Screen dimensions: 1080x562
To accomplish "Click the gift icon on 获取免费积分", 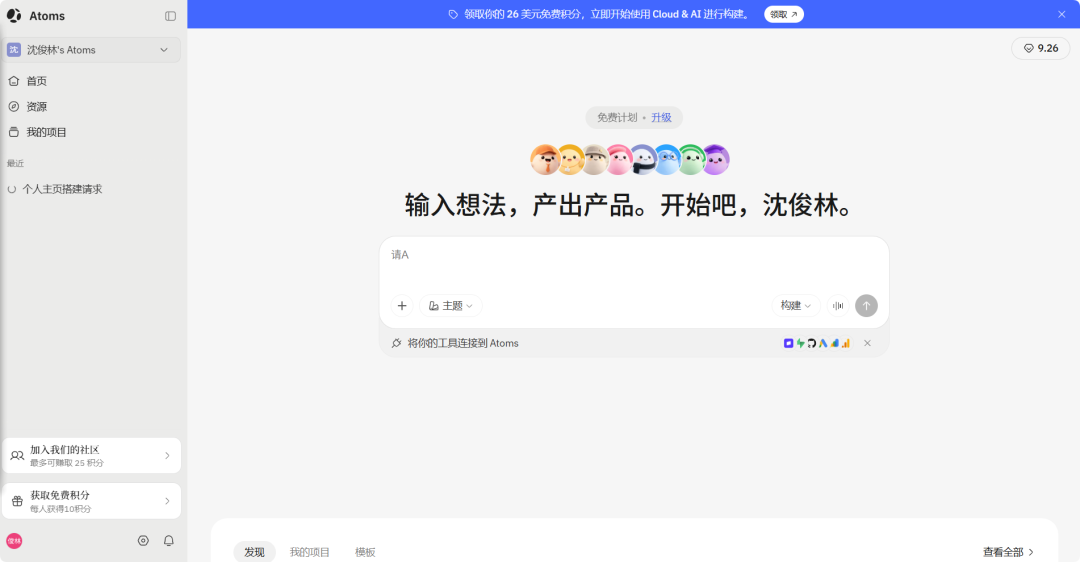I will point(17,501).
